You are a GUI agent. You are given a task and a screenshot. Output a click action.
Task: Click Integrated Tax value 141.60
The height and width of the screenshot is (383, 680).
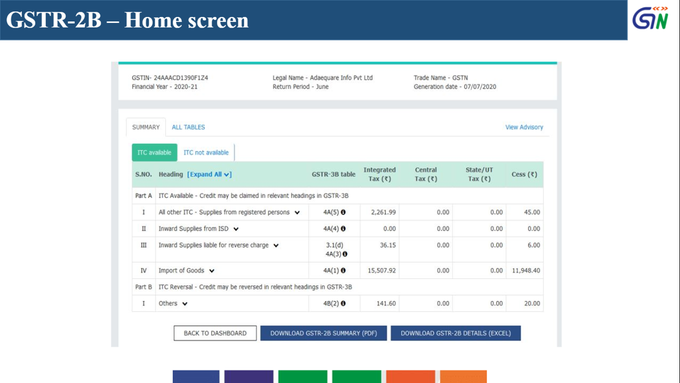click(x=386, y=303)
